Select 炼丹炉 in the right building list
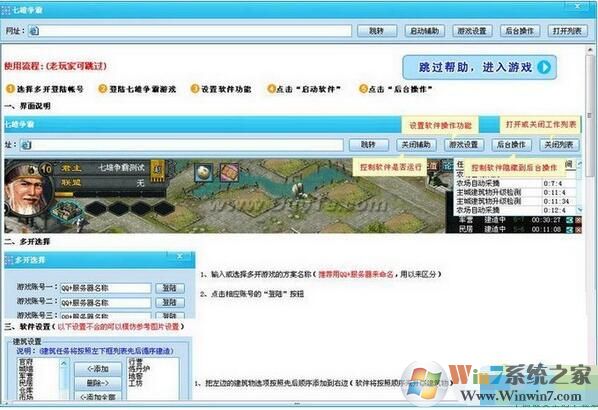 140,369
